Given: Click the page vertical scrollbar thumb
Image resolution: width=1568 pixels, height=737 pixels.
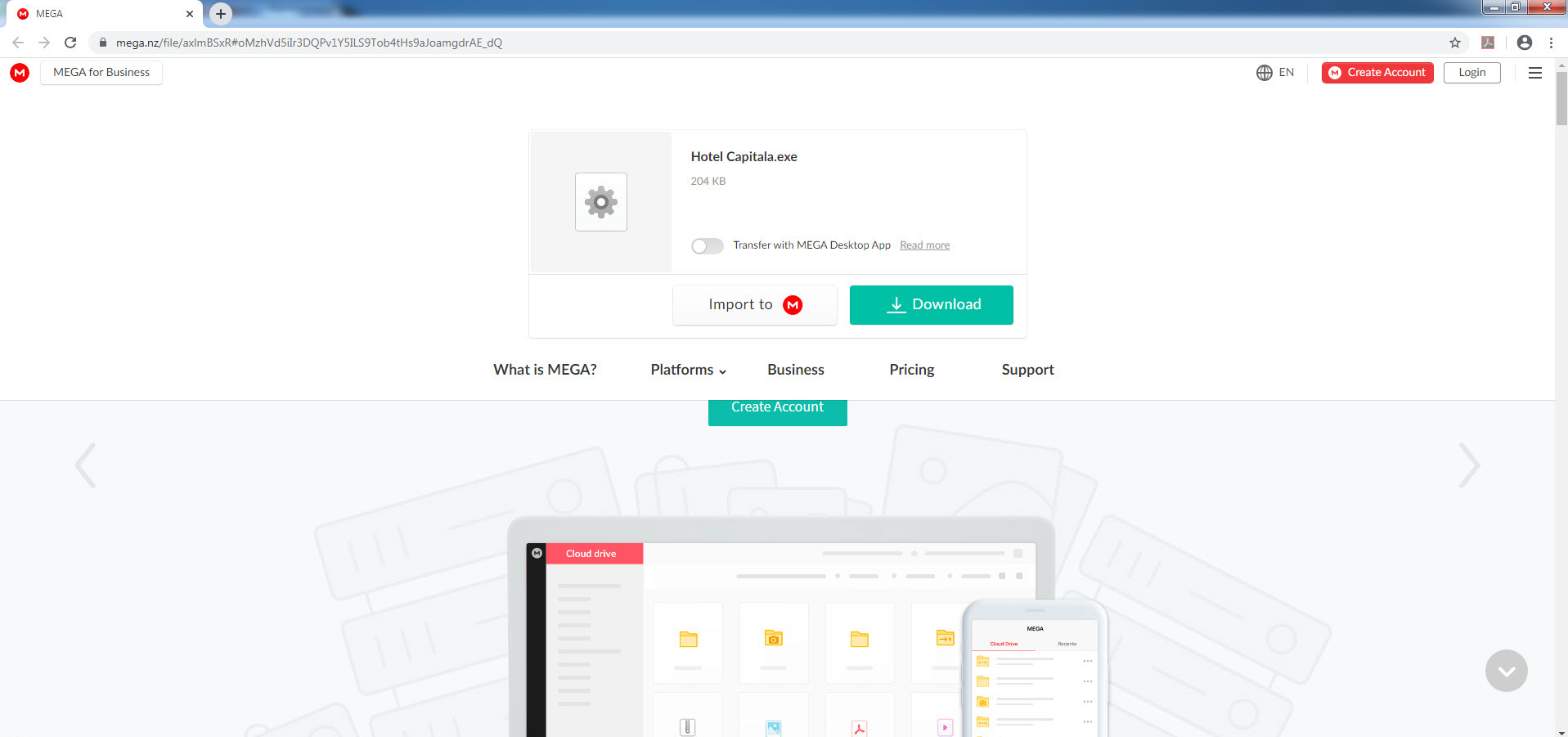Looking at the screenshot, I should point(1561,98).
